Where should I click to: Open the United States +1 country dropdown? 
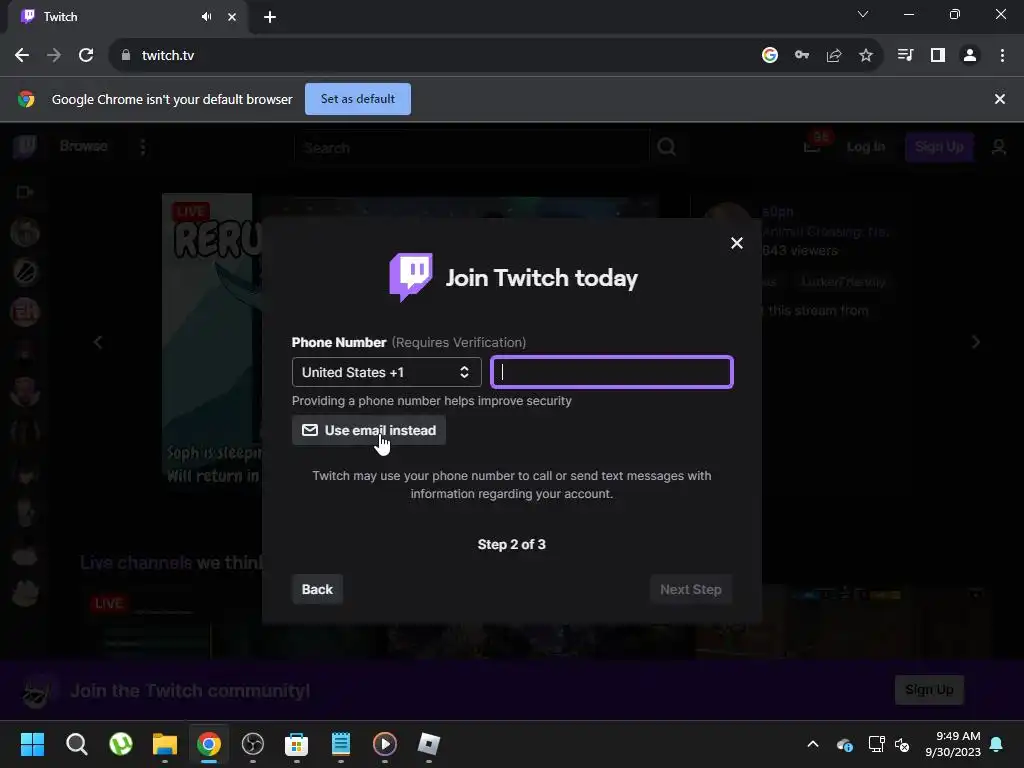387,372
